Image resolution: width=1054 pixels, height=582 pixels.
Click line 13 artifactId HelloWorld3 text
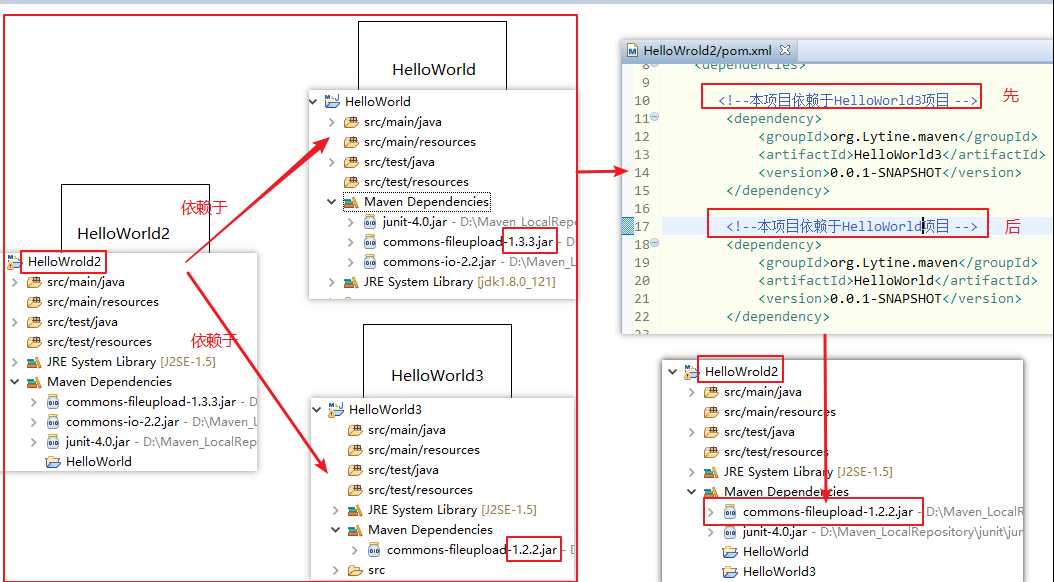897,155
